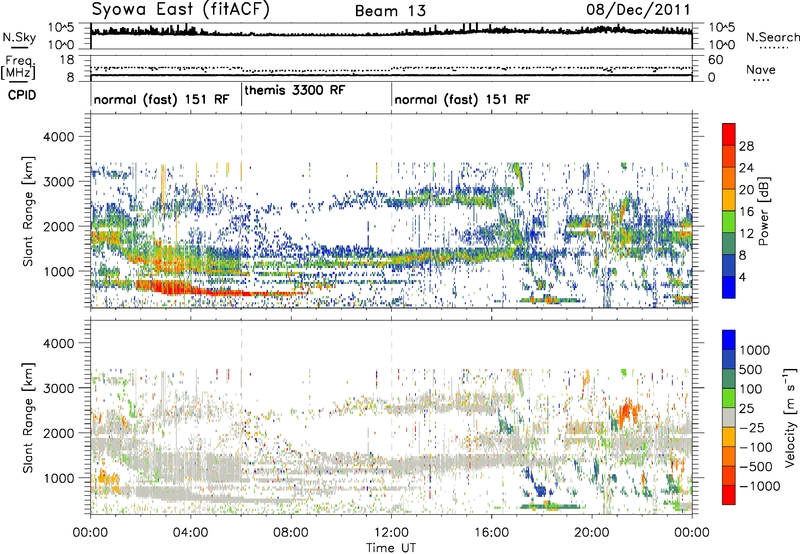
Task: Click the '-1000' label on Velocity scale
Action: tap(759, 486)
